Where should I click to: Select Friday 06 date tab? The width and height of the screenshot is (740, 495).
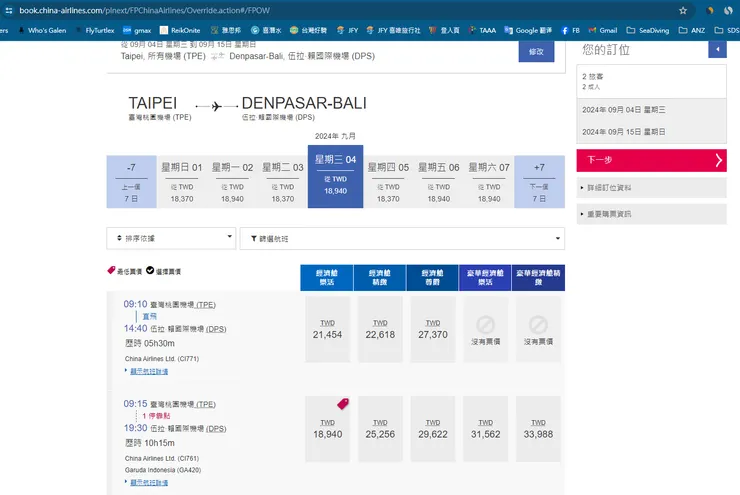point(438,182)
